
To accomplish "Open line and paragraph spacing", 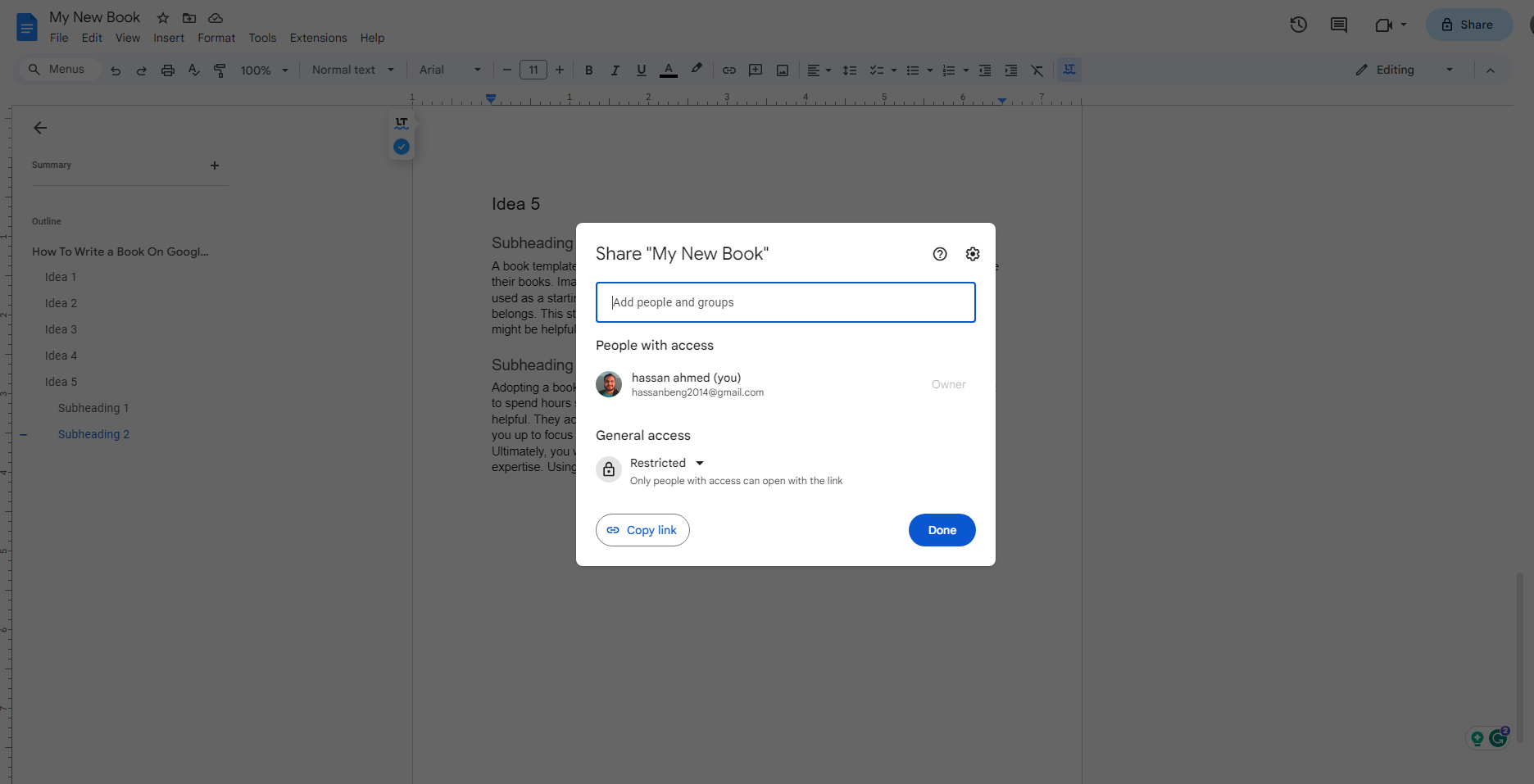I will (x=850, y=70).
